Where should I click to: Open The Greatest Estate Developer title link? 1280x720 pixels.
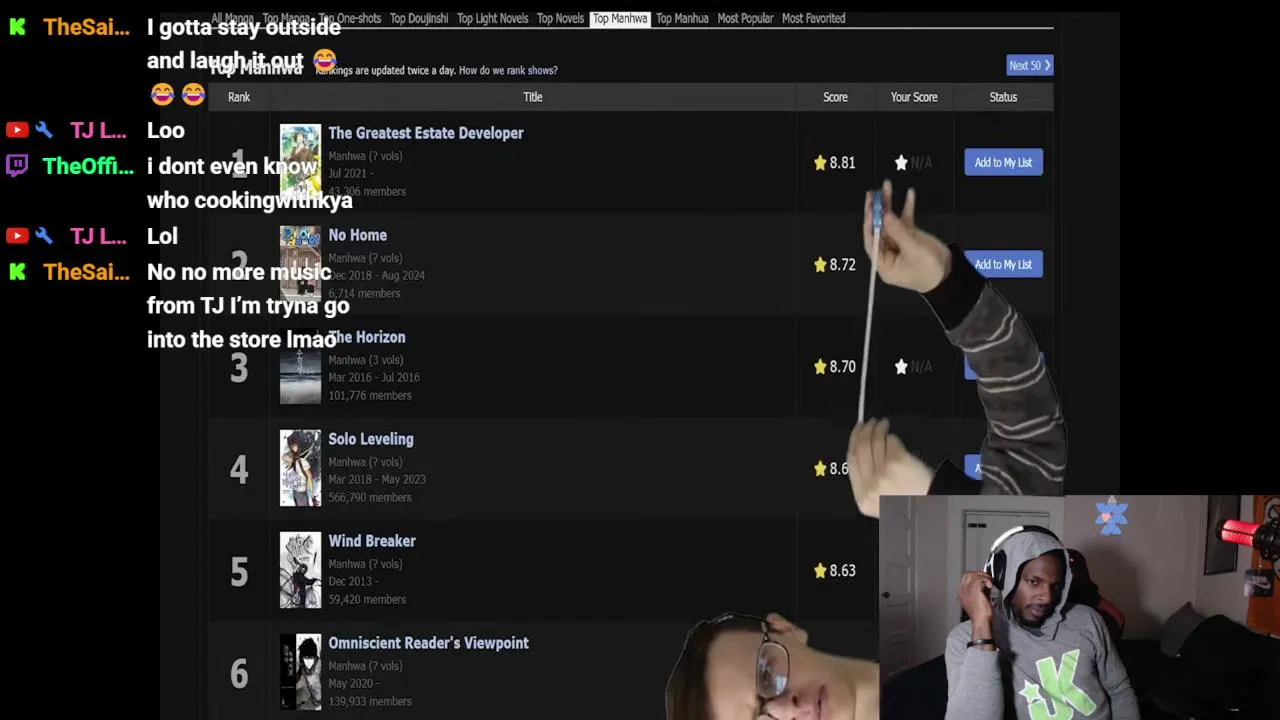(x=426, y=133)
